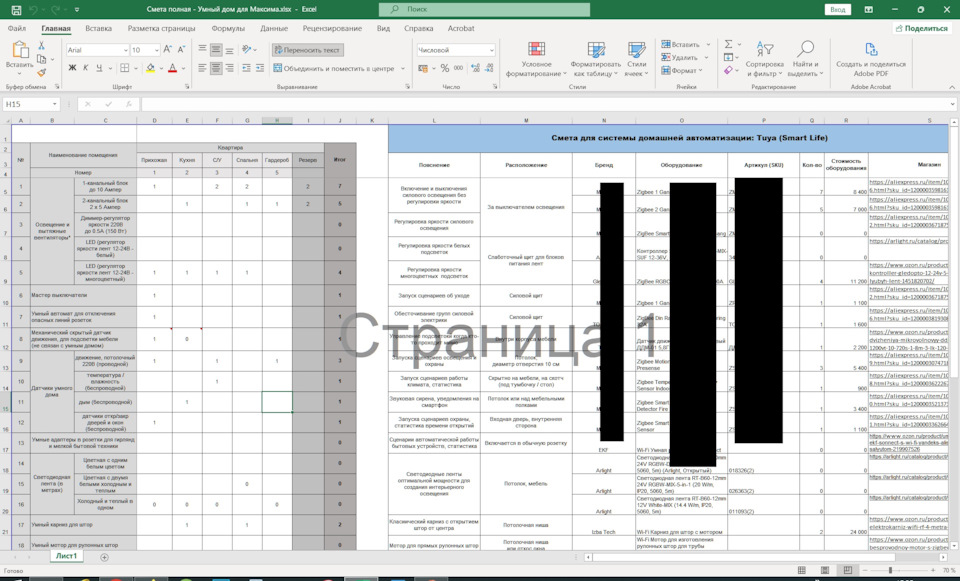Click the 'Формат' cells button

tap(680, 70)
